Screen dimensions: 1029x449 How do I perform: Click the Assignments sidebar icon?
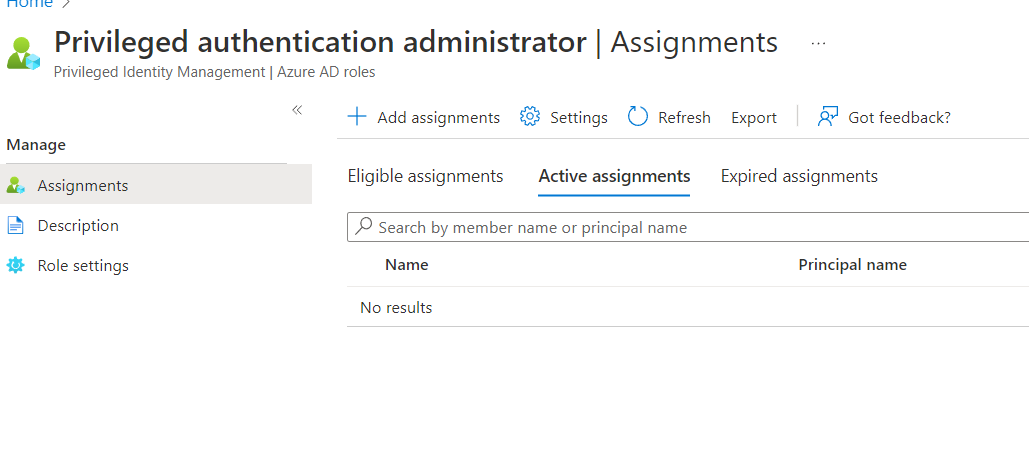click(x=15, y=186)
